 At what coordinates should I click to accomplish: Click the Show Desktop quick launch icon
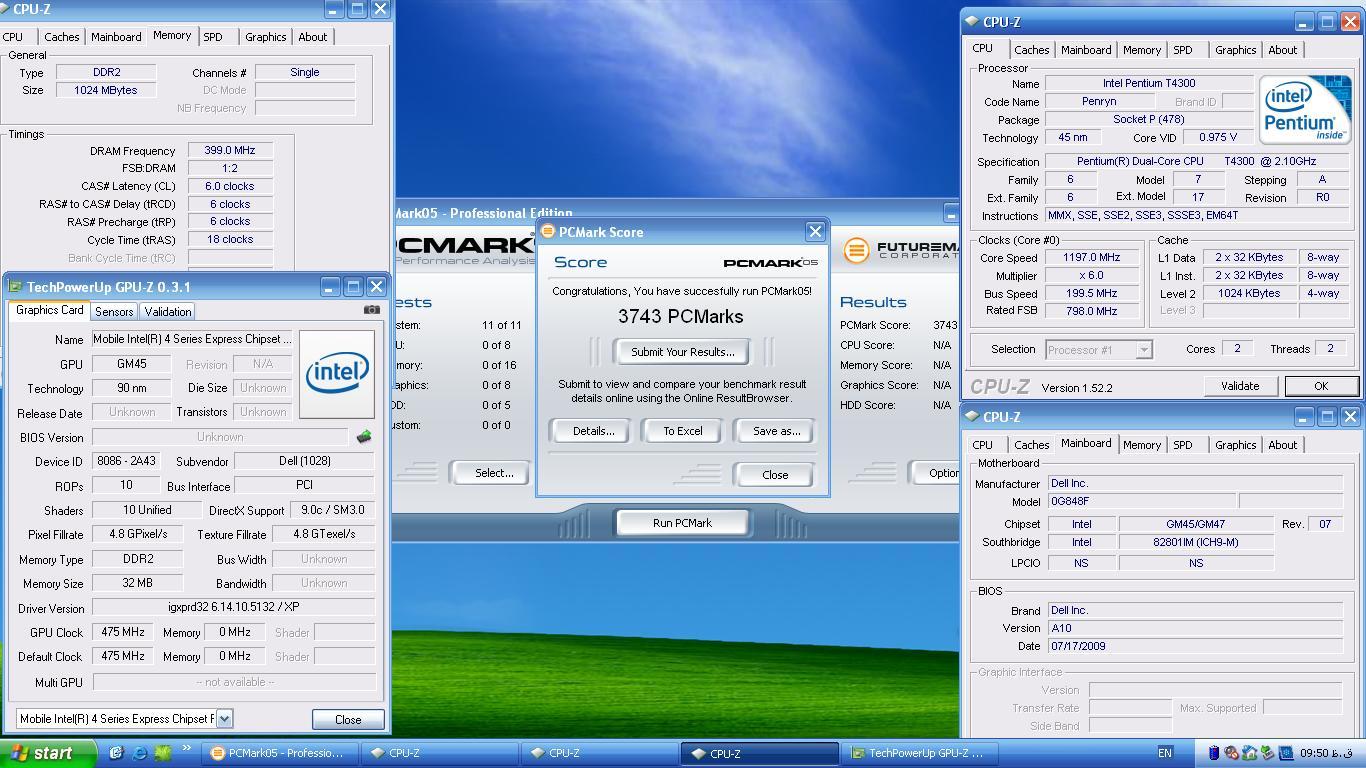[116, 753]
